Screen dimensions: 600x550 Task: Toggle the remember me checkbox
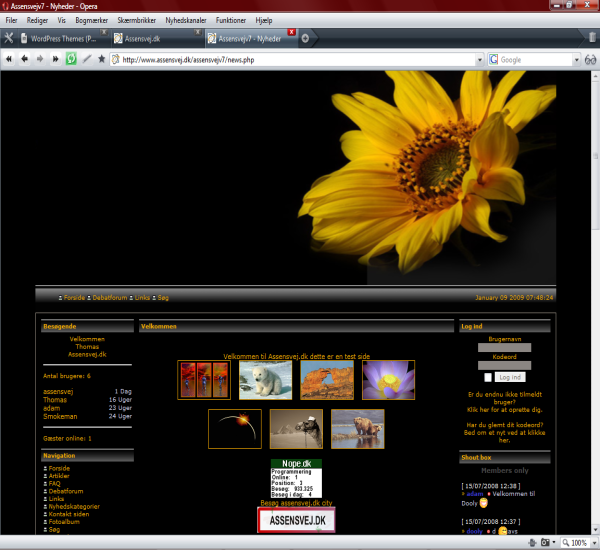point(488,377)
